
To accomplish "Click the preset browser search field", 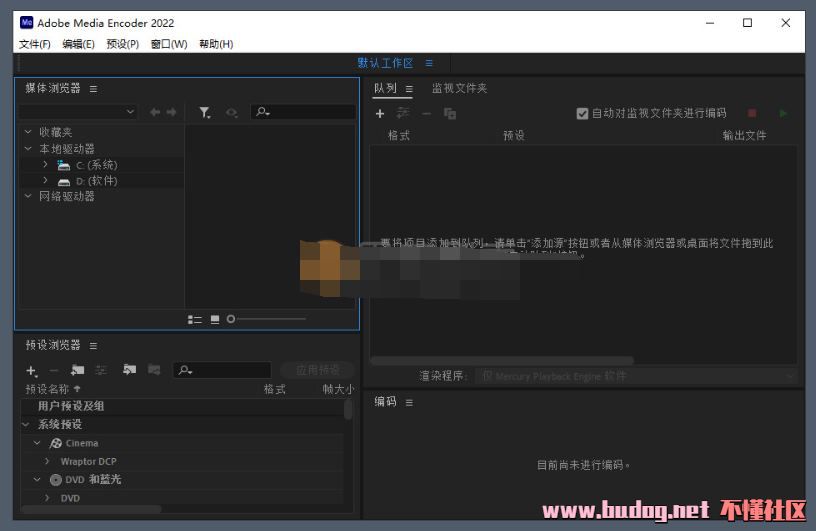I will (x=222, y=370).
